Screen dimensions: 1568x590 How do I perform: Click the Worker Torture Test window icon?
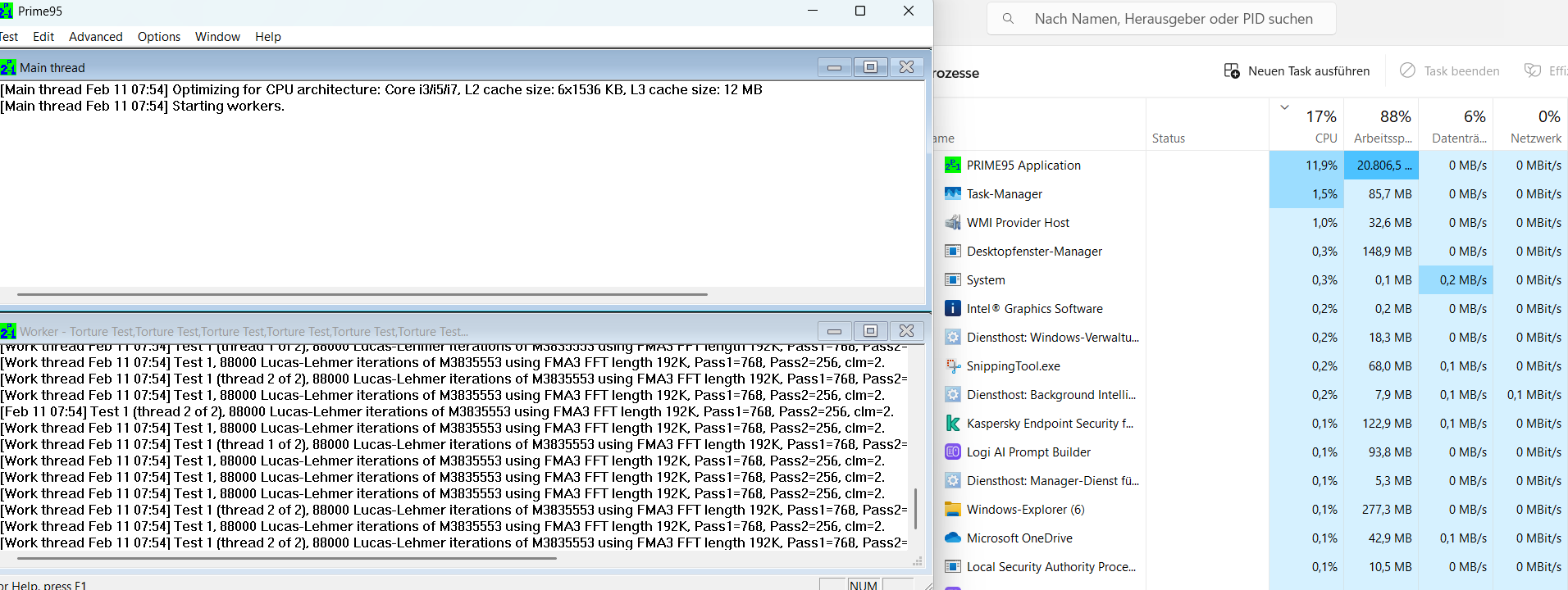[8, 331]
